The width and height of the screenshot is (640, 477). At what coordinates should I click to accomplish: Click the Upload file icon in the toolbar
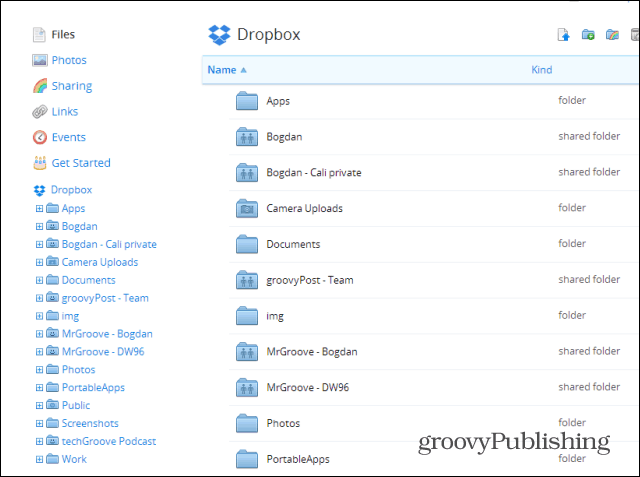pos(564,35)
